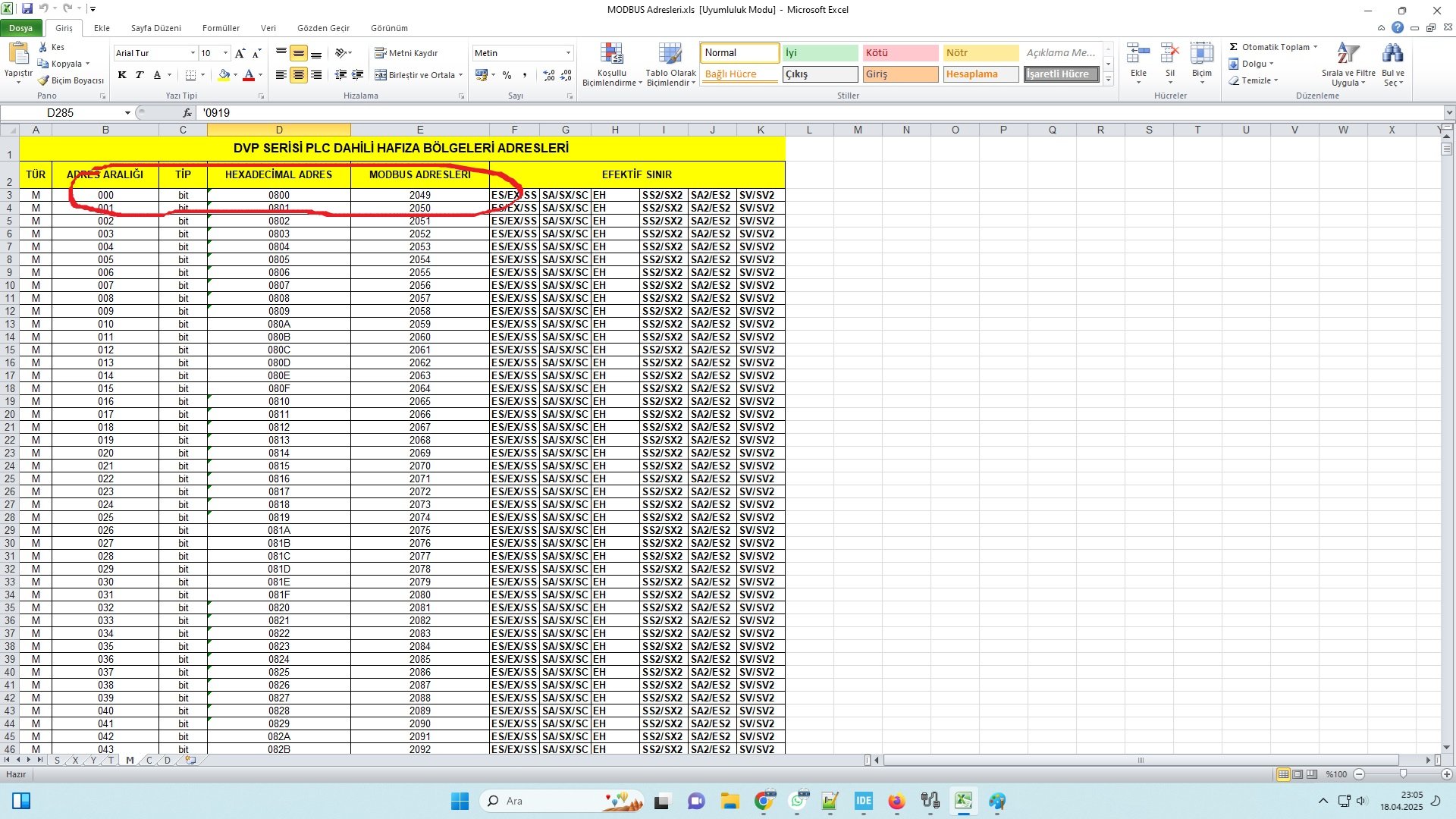Open the Arial Tur font dropdown
The width and height of the screenshot is (1456, 819).
(192, 53)
